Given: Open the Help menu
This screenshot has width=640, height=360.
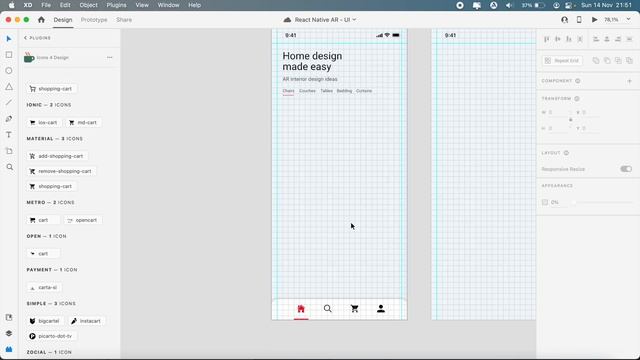Looking at the screenshot, I should coord(194,5).
